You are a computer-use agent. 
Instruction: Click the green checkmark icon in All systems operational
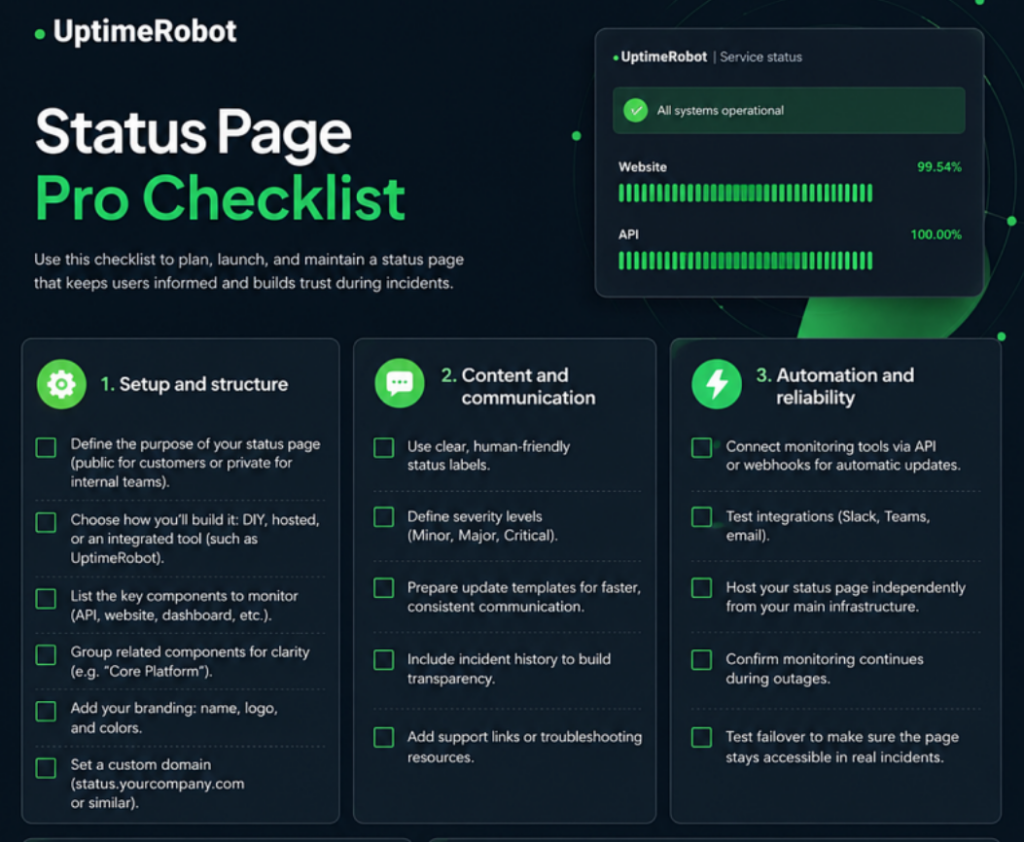[635, 110]
